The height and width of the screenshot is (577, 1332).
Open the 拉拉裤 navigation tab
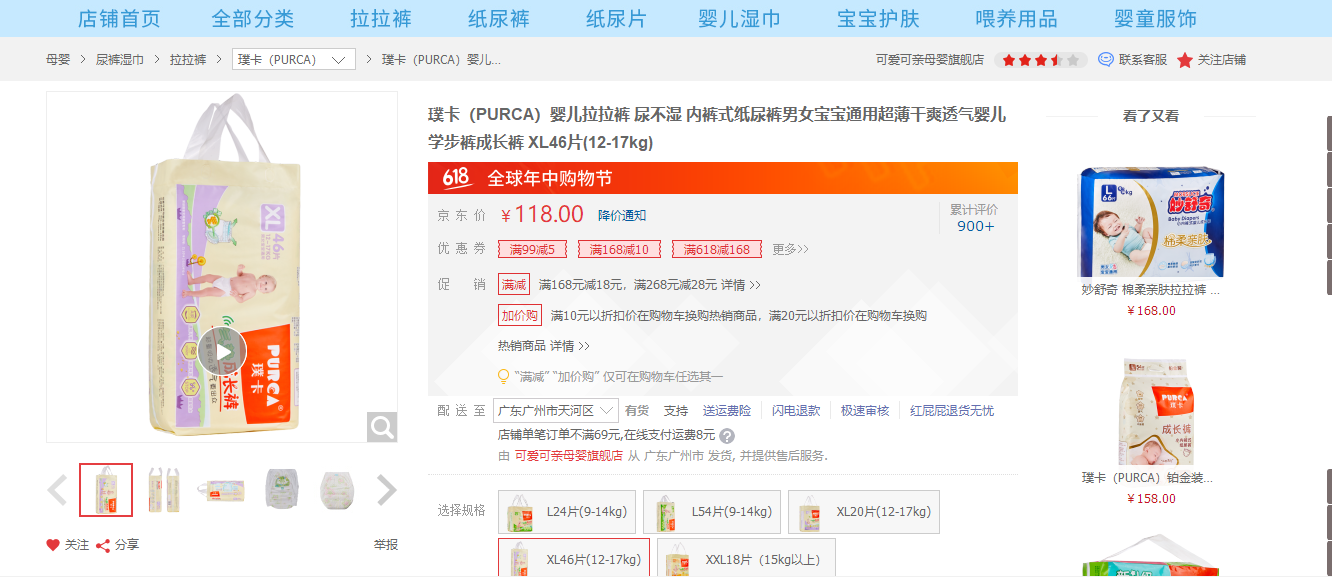click(381, 18)
